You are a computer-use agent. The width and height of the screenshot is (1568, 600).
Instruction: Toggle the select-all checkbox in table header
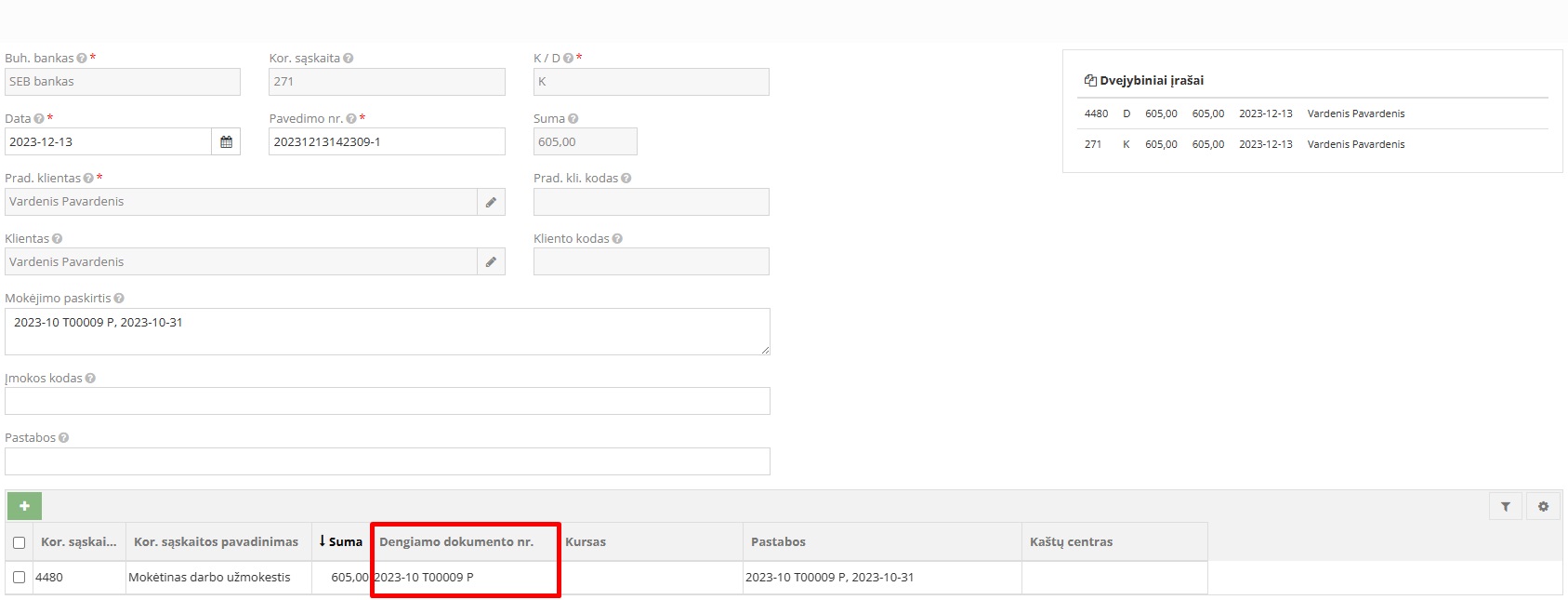pos(19,542)
